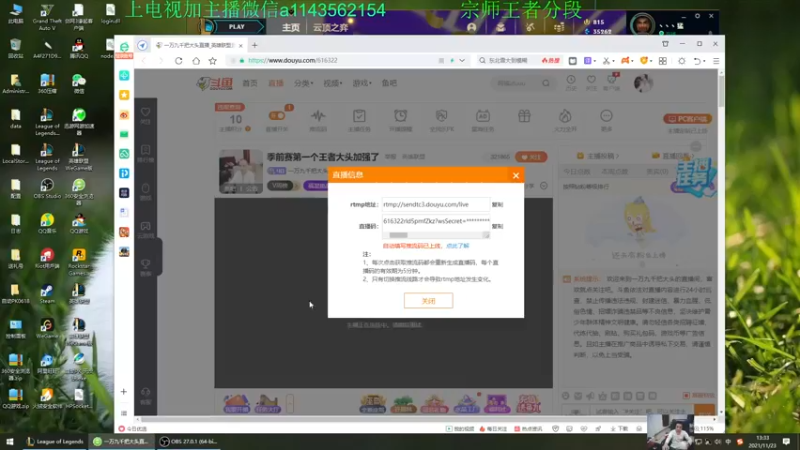Go to the browser home page icon
Image resolution: width=800 pixels, height=450 pixels.
coord(196,61)
